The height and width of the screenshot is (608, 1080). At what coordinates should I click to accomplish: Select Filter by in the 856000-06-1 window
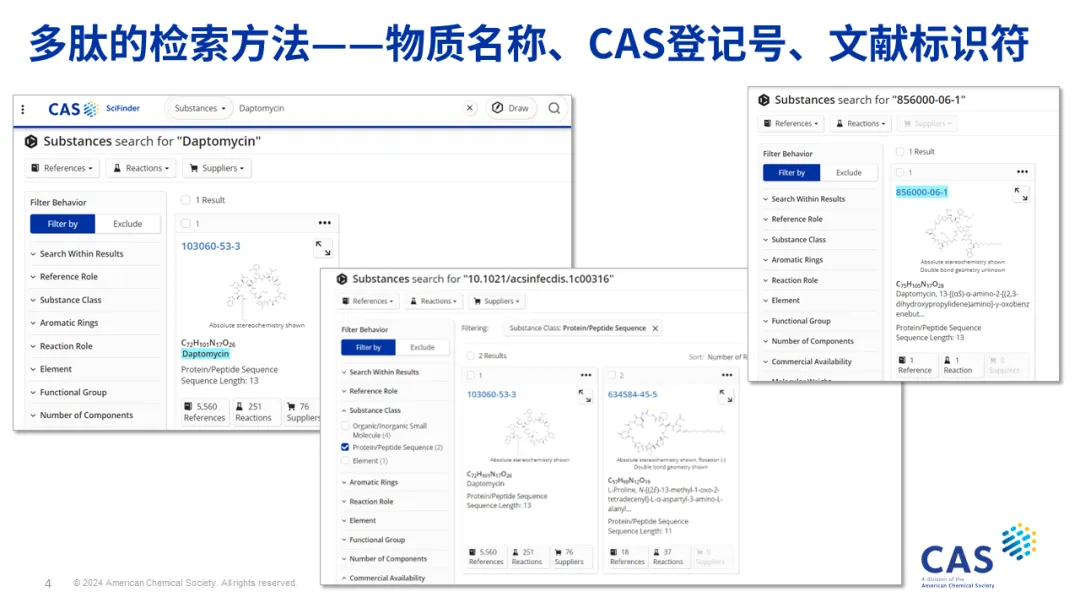tap(791, 173)
